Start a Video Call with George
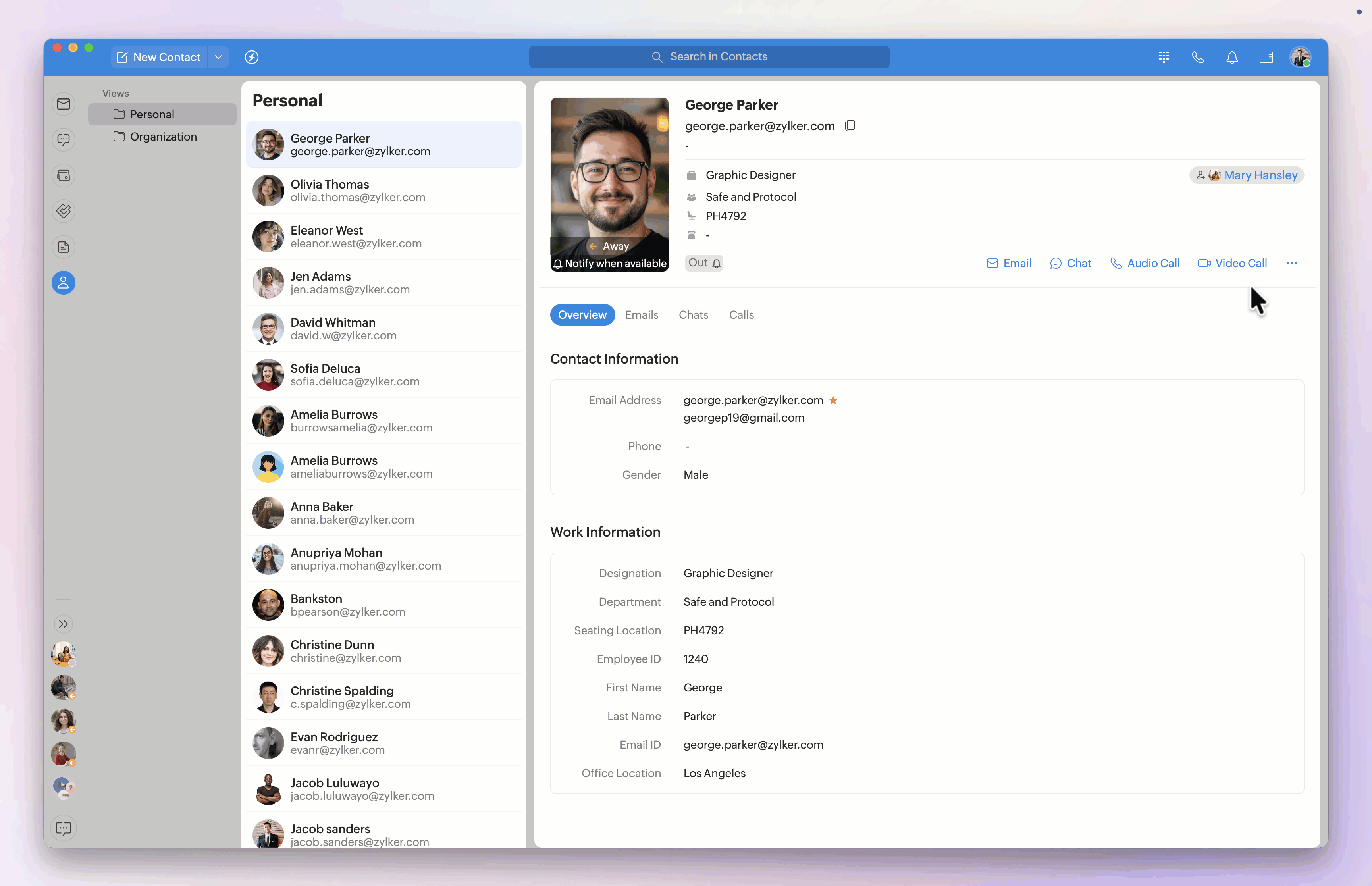This screenshot has height=886, width=1372. tap(1232, 264)
